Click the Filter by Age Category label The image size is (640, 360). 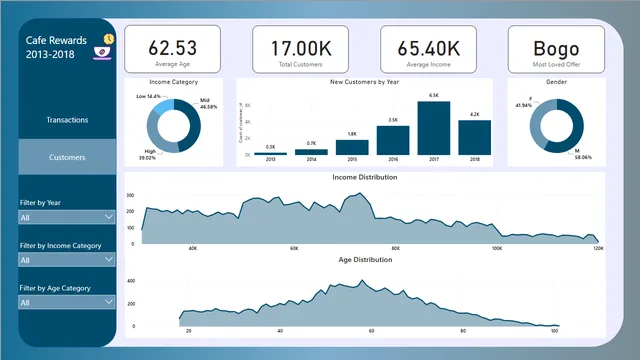point(55,288)
